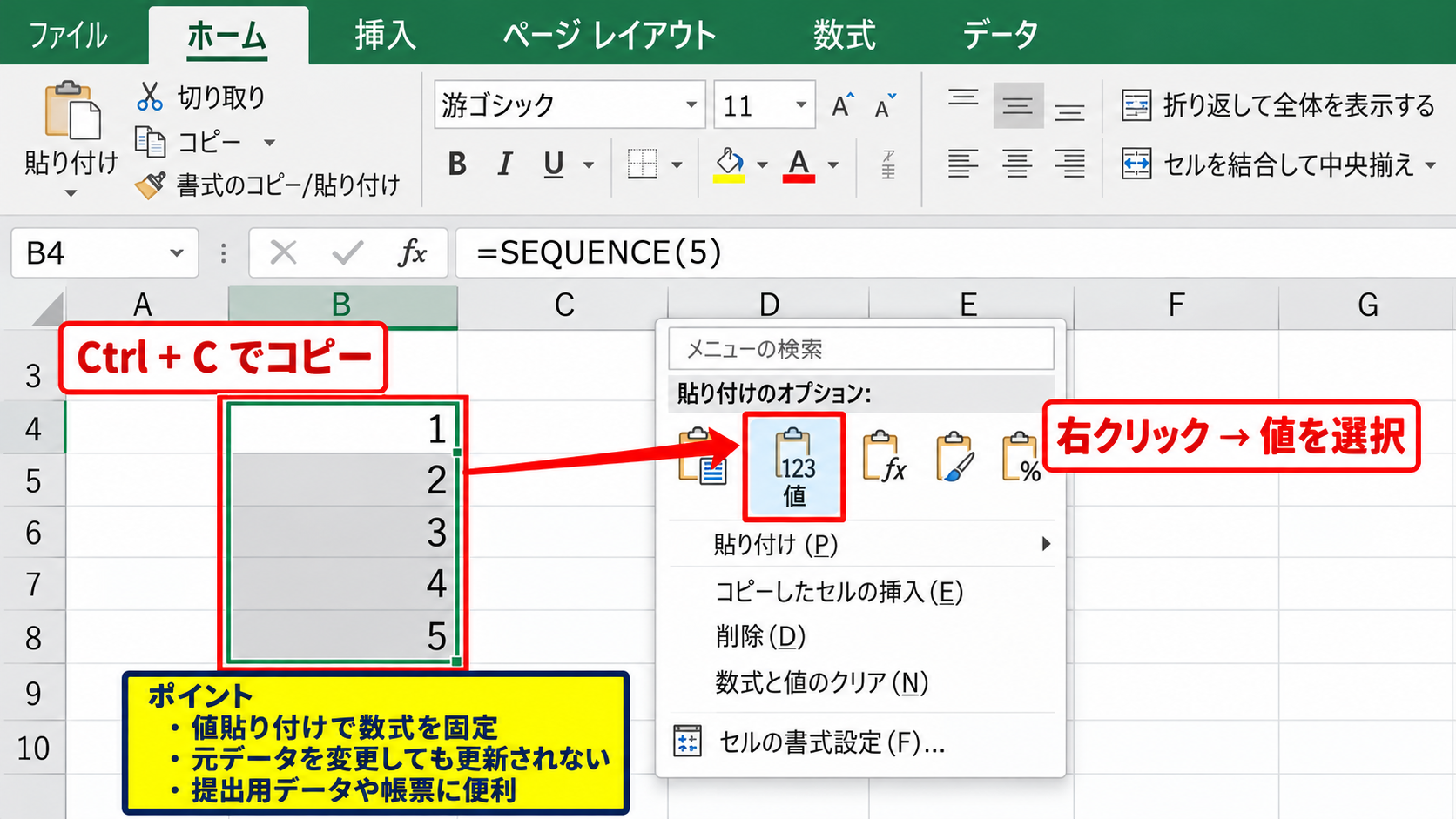The height and width of the screenshot is (819, 1456).
Task: Open merge and center dropdown arrow
Action: click(x=1431, y=164)
